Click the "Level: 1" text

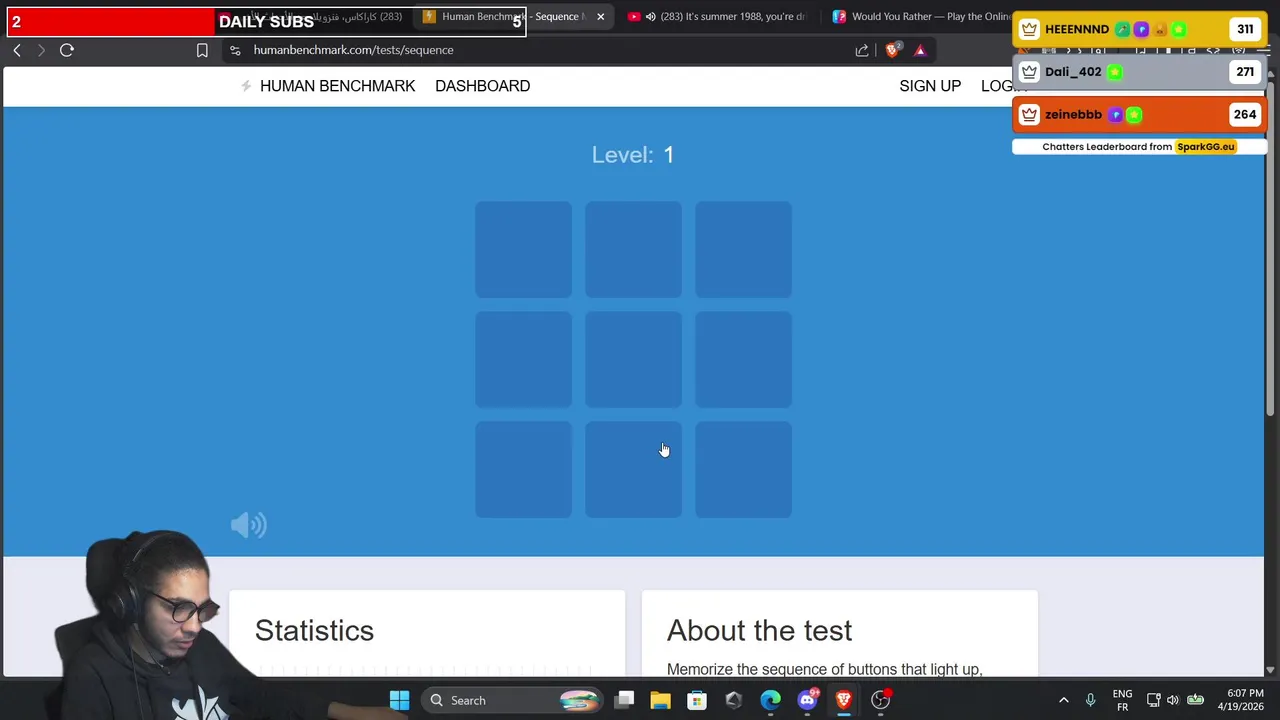pyautogui.click(x=633, y=154)
